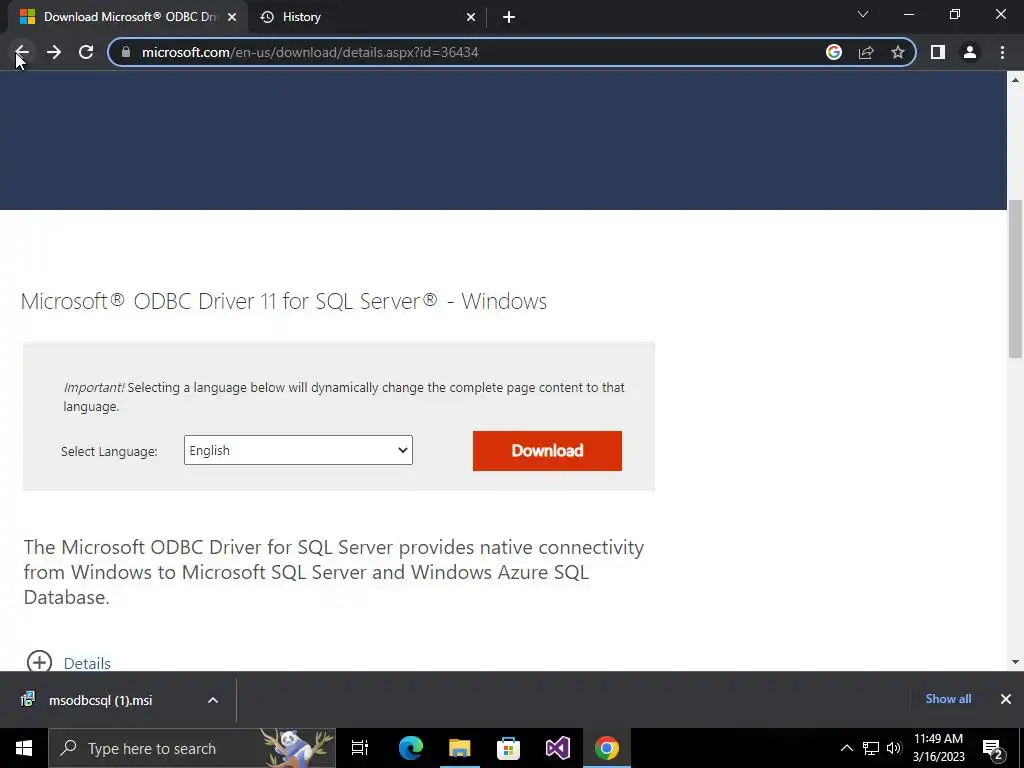Bookmark this page with star icon
Screen dimensions: 1024x768
coord(898,52)
